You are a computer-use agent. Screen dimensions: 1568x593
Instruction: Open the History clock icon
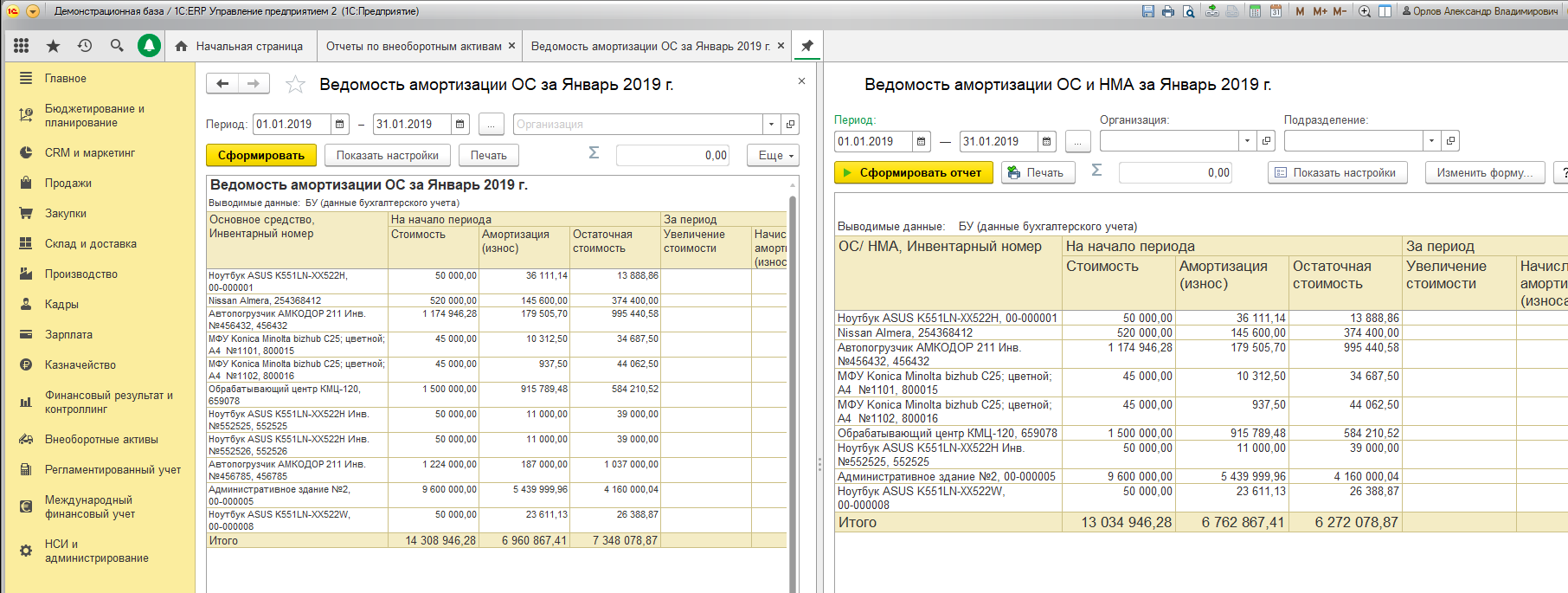pos(85,46)
